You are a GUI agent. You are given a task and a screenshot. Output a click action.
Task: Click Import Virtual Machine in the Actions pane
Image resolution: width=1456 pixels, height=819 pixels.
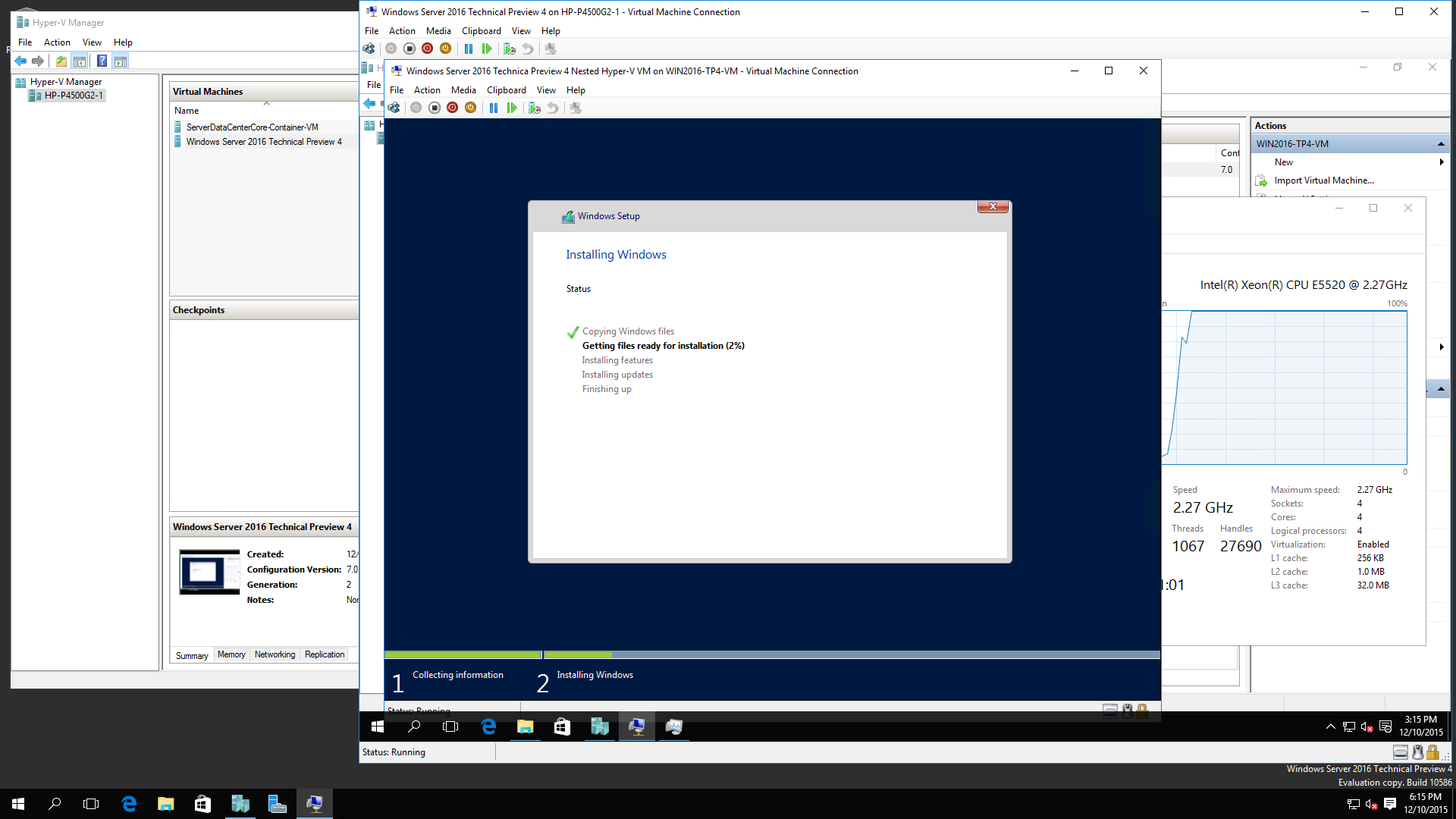coord(1323,180)
